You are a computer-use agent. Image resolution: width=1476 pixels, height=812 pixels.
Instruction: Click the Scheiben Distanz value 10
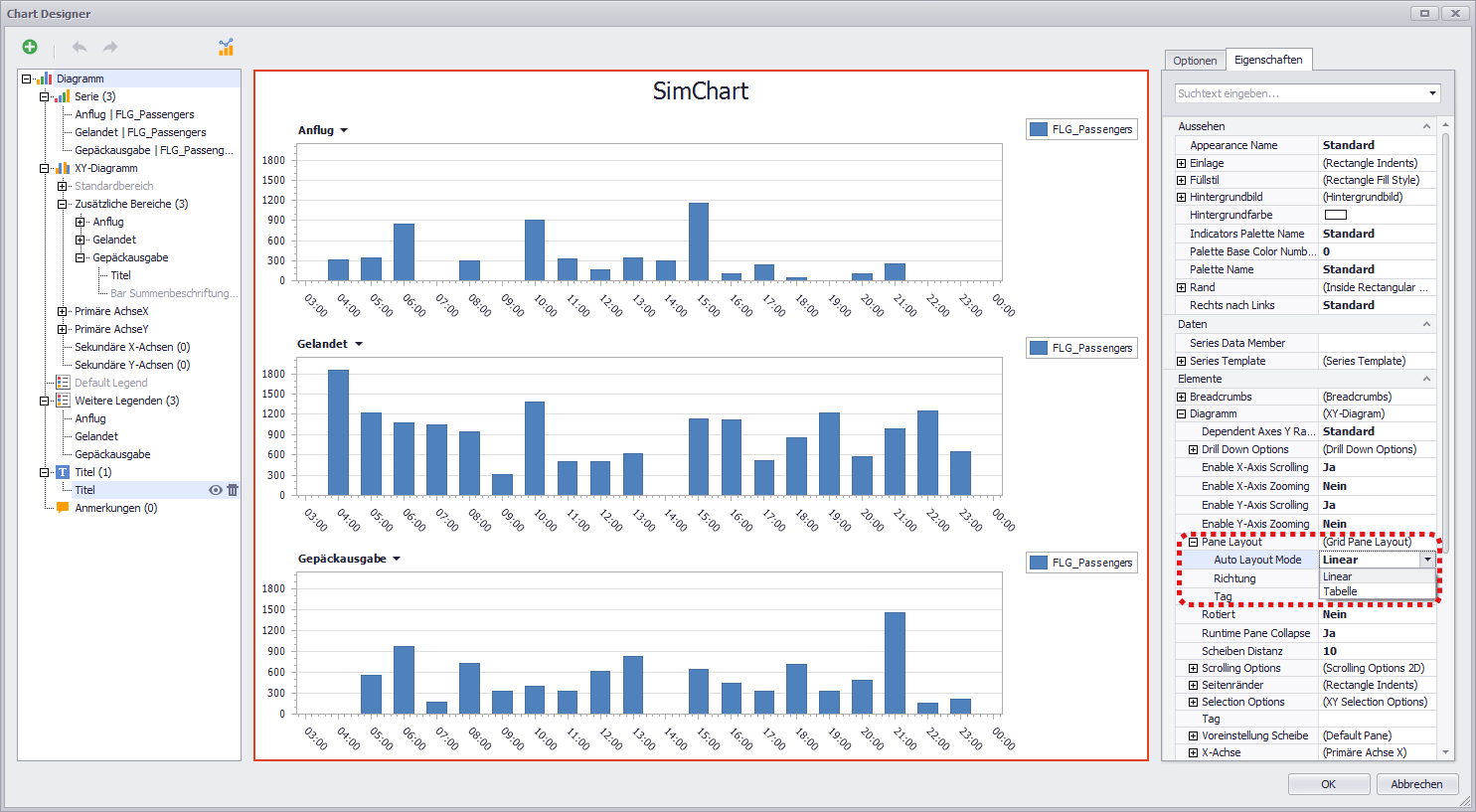point(1378,651)
